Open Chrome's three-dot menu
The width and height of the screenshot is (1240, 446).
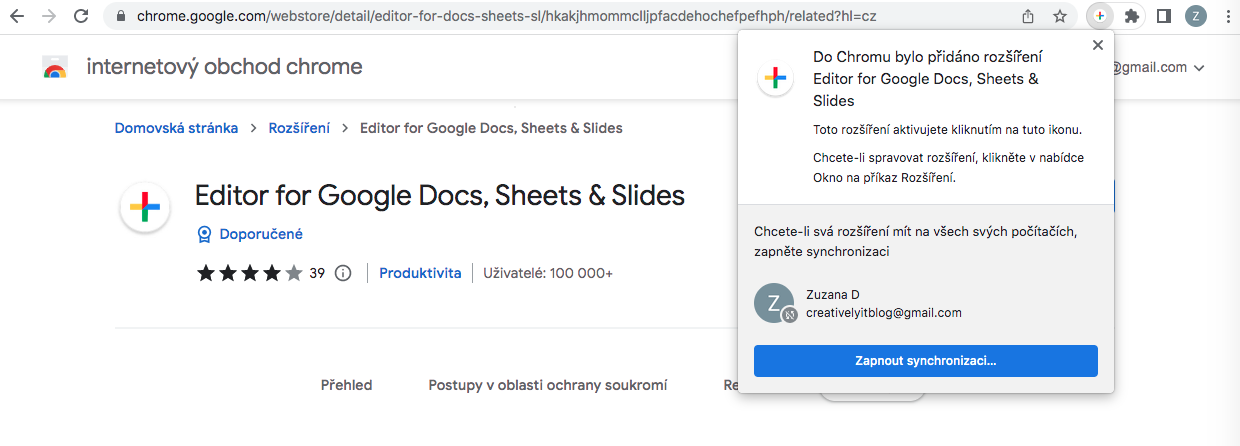[x=1227, y=17]
